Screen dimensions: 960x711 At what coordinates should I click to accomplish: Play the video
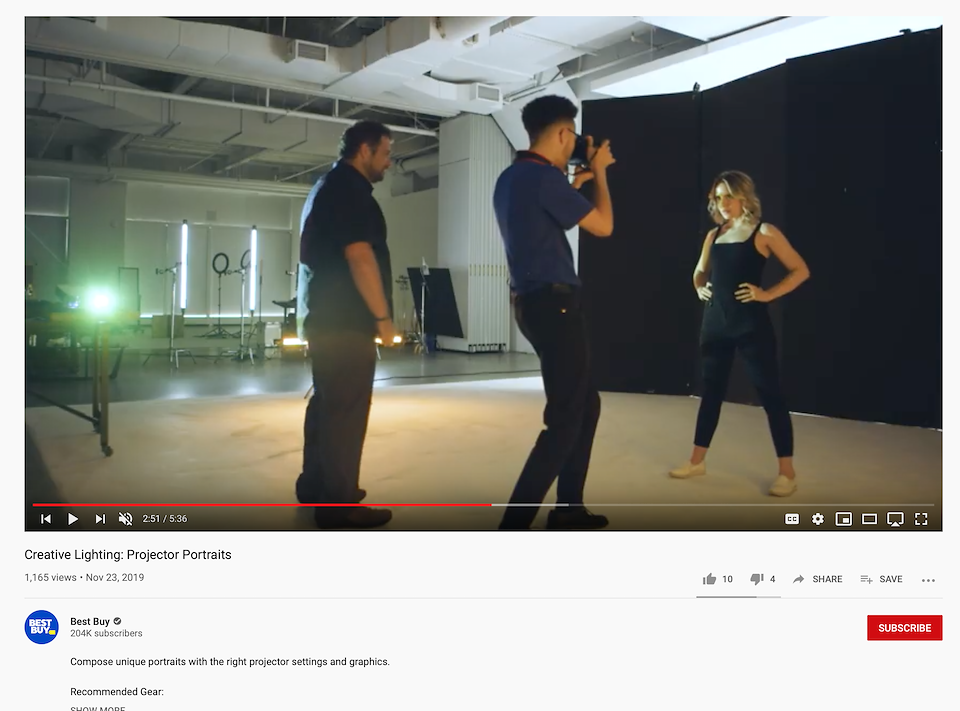coord(73,519)
